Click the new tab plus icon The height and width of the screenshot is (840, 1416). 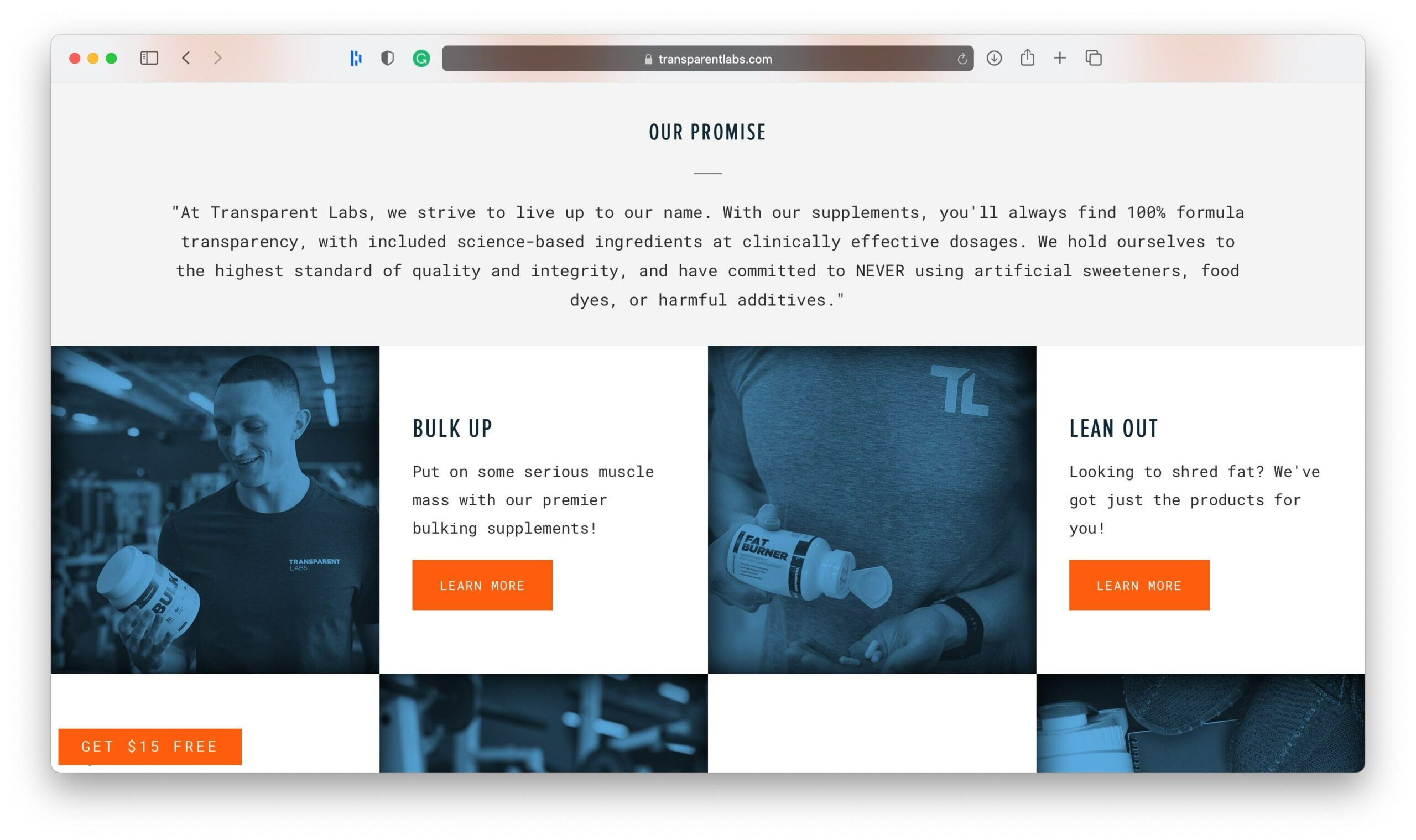coord(1060,58)
